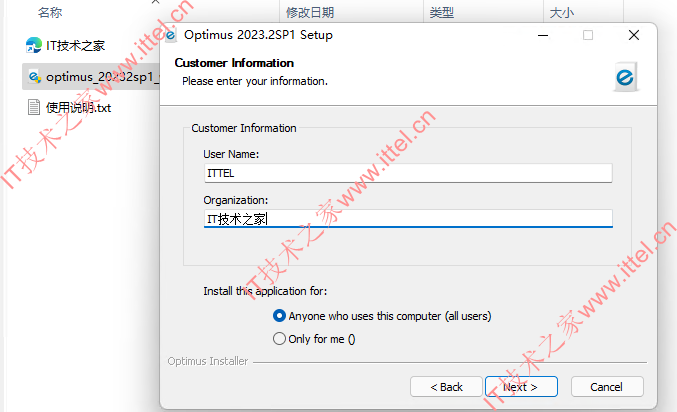Screen dimensions: 677x412
Task: Sort Explorer files by 大小 column
Action: 561,13
